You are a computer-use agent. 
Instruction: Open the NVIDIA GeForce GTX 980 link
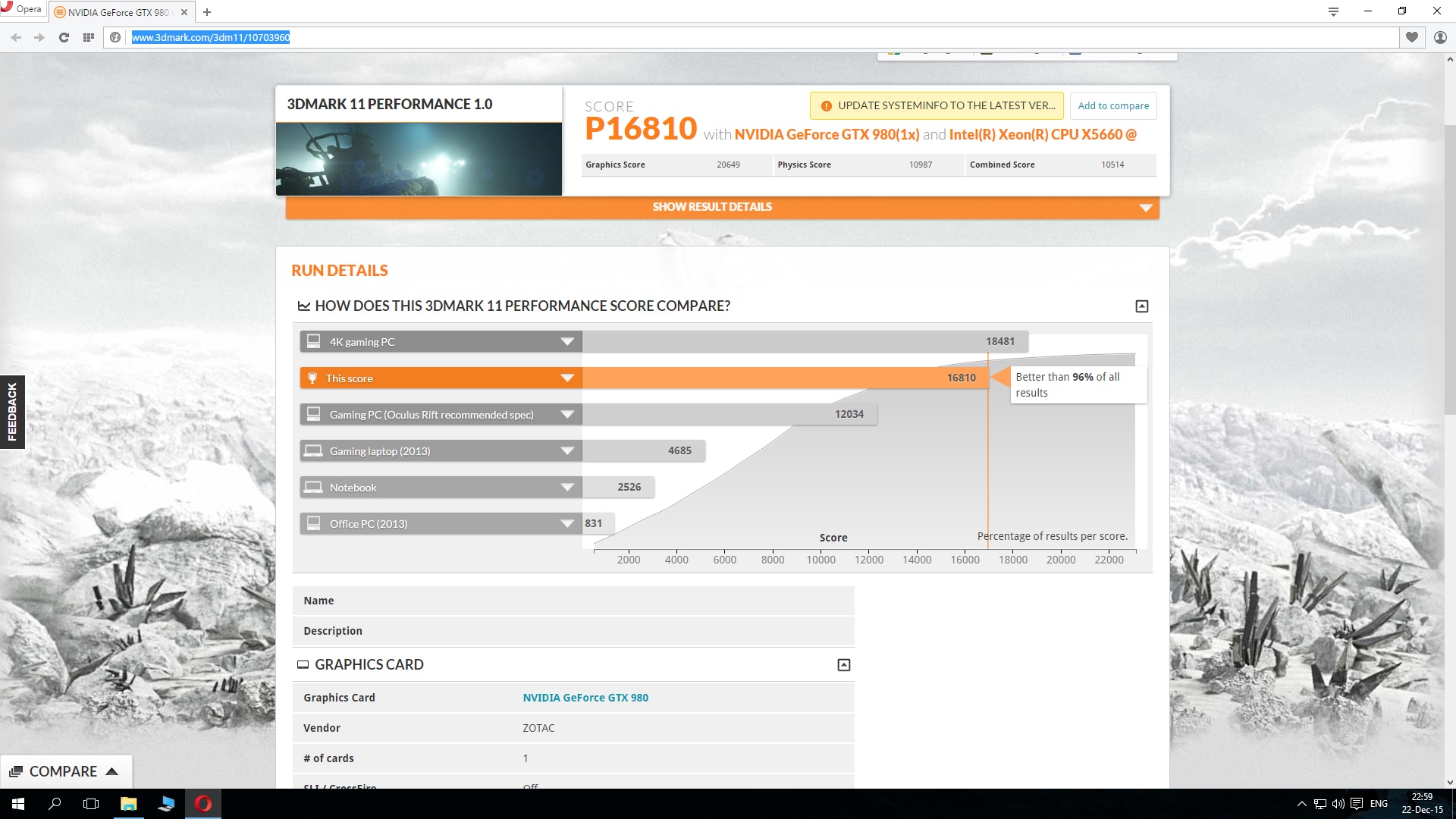point(585,698)
